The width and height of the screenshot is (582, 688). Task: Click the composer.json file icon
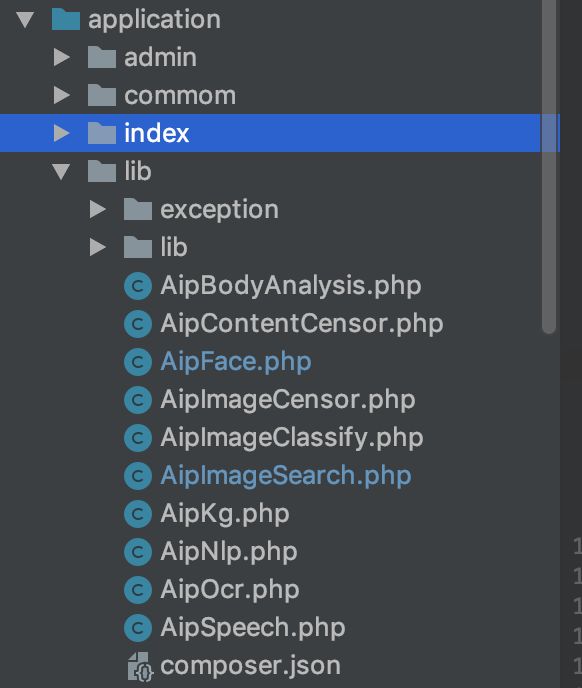point(140,666)
